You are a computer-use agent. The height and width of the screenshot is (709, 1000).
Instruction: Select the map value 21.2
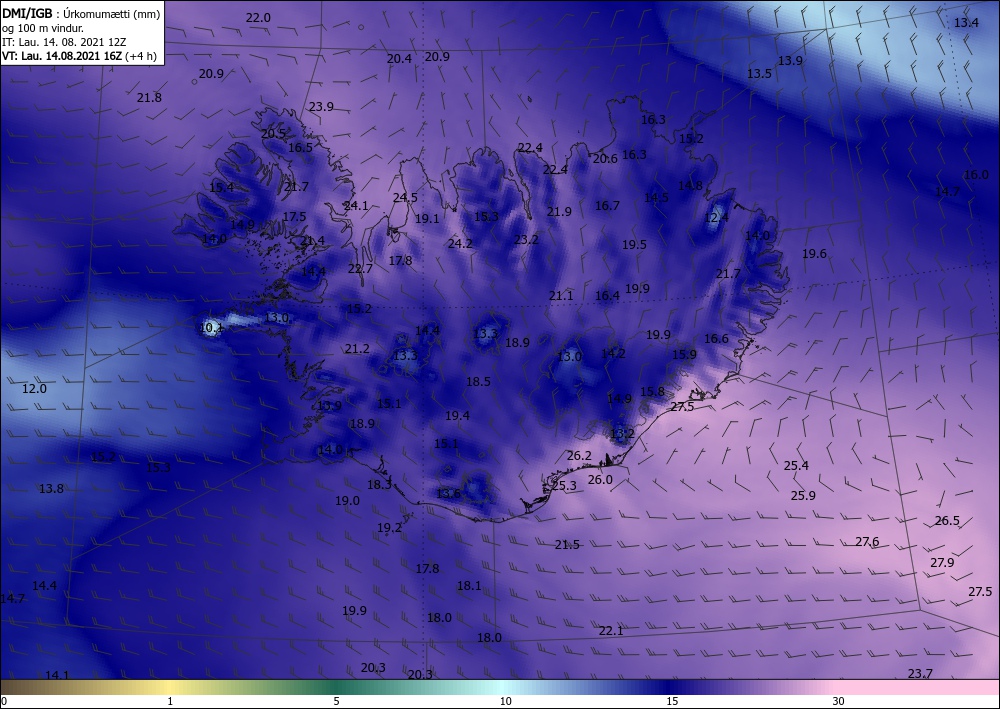tap(357, 349)
